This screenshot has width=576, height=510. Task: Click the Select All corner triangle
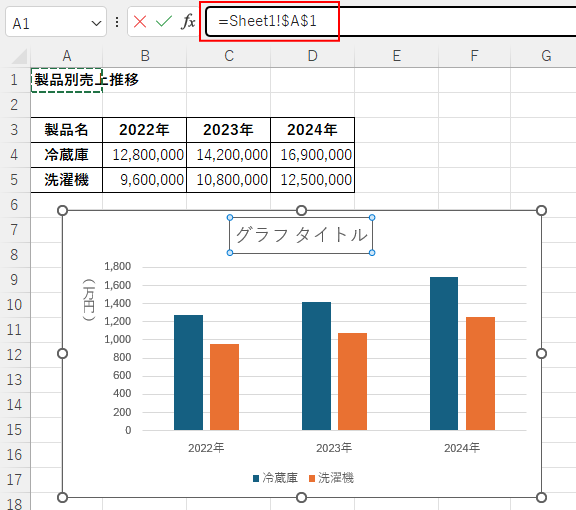tap(19, 57)
